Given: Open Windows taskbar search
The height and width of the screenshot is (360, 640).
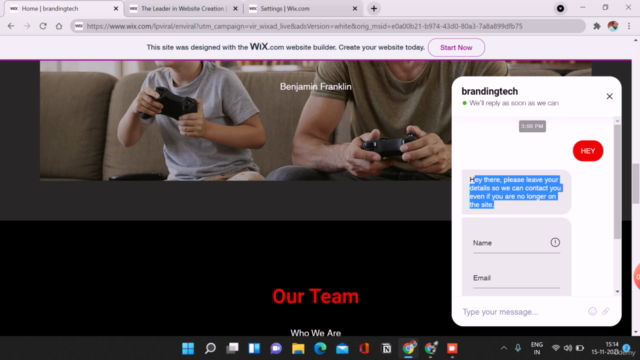Looking at the screenshot, I should coord(210,348).
